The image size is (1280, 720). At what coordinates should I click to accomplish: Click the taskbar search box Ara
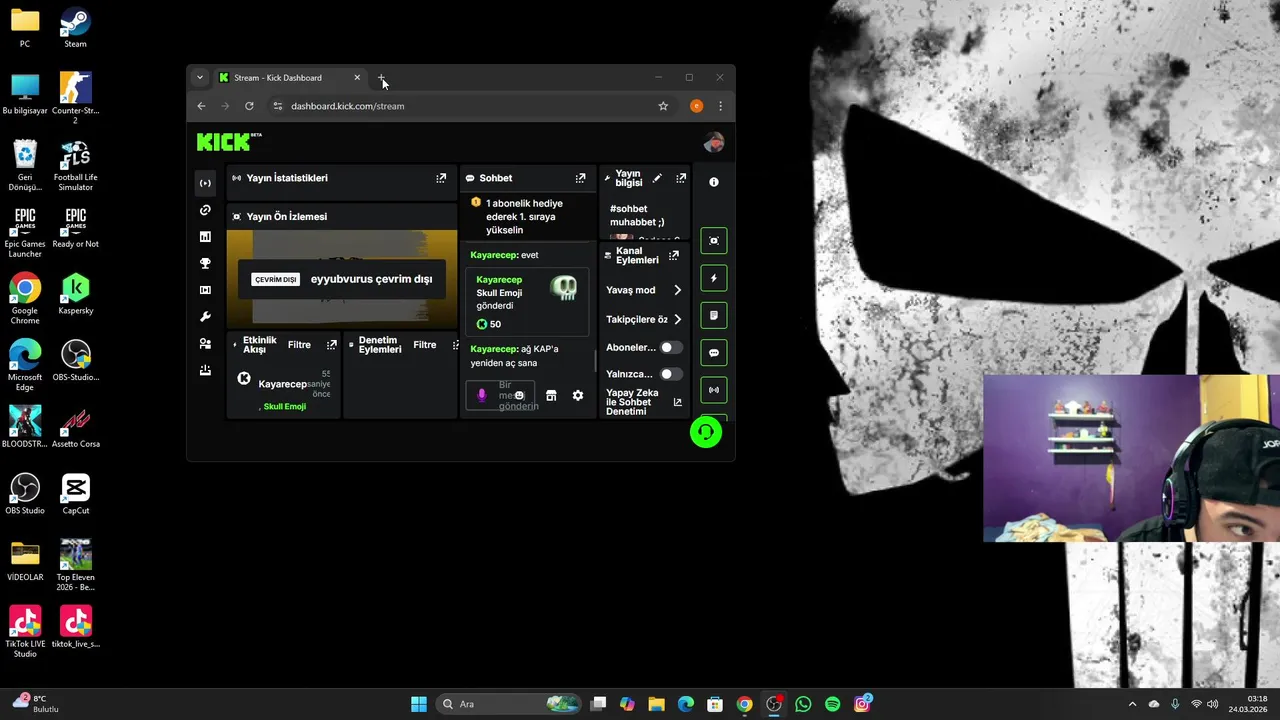(510, 704)
